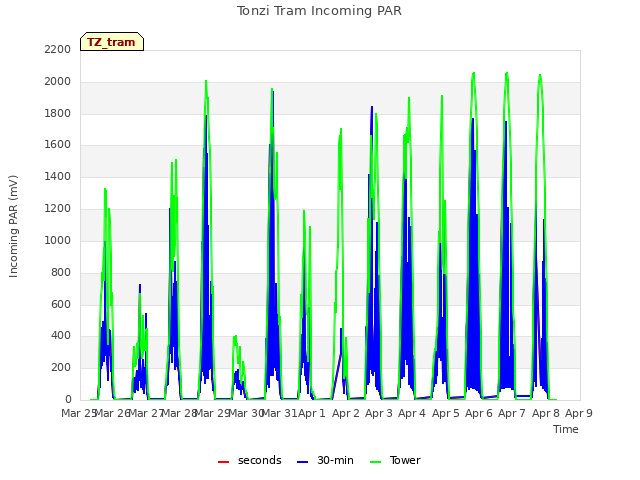Click the 2000 y-axis tick label
The height and width of the screenshot is (480, 640).
pyautogui.click(x=58, y=82)
